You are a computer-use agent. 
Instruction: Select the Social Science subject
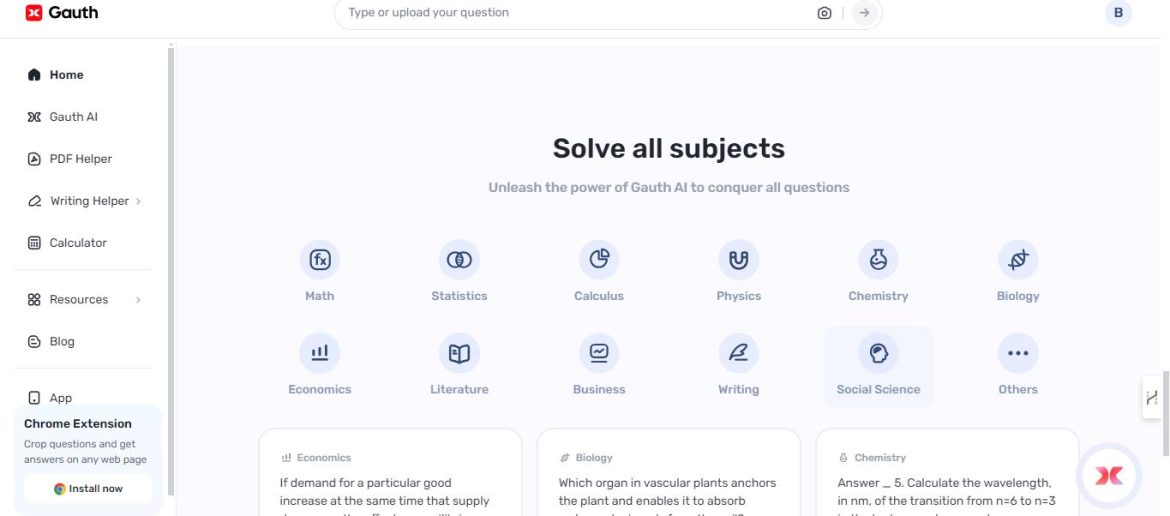(878, 367)
